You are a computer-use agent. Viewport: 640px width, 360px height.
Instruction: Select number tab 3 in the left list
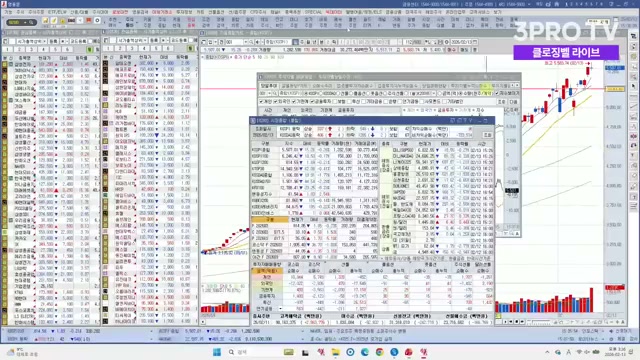31,49
